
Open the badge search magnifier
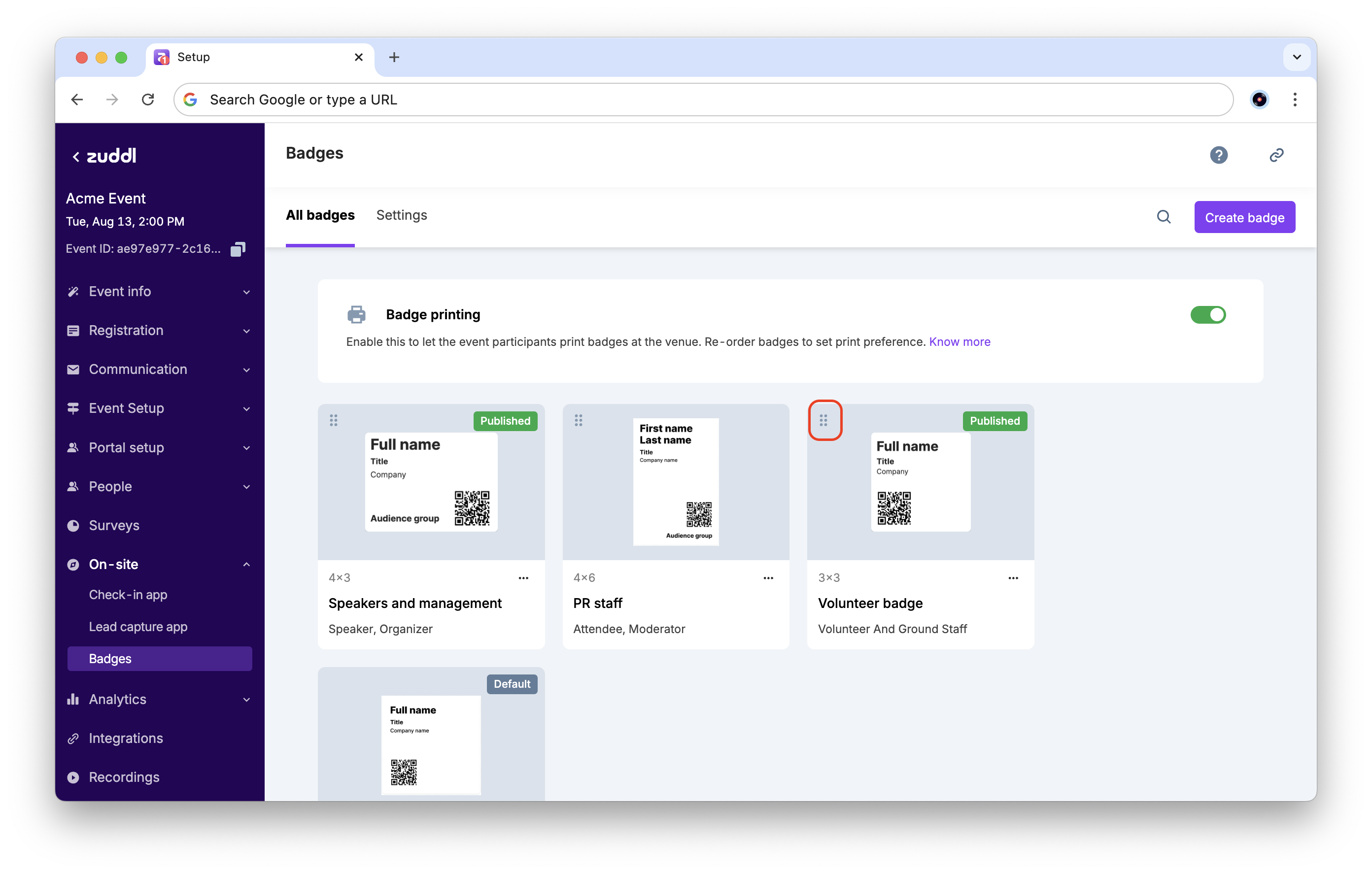coord(1164,217)
